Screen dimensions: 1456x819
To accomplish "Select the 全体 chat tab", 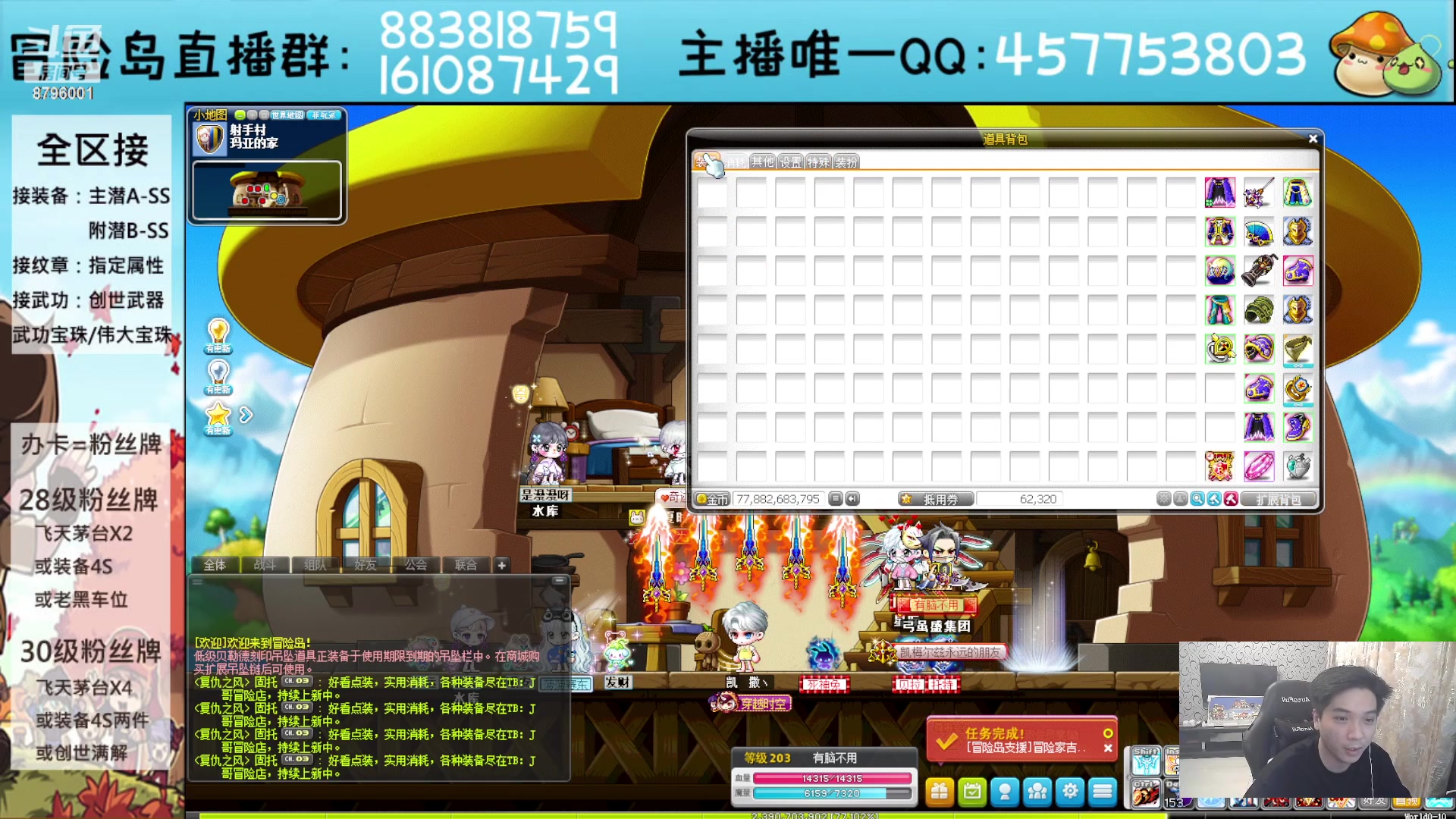I will (215, 565).
